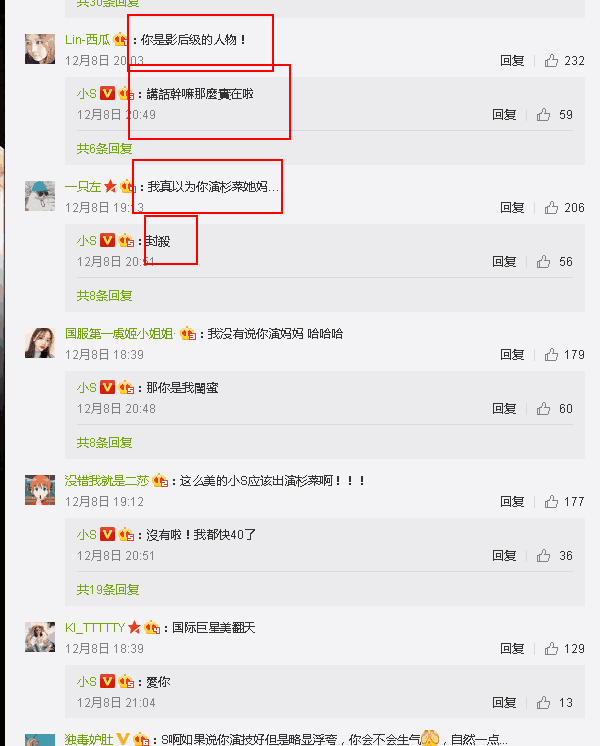The width and height of the screenshot is (600, 746).
Task: Like 小S's reply with 60 likes
Action: pyautogui.click(x=543, y=409)
